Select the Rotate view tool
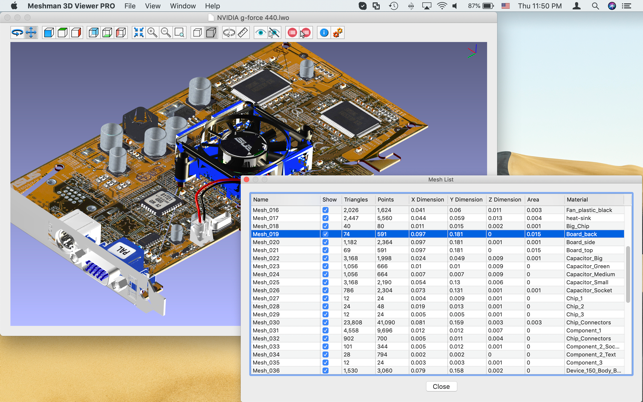Image resolution: width=643 pixels, height=402 pixels. [17, 33]
